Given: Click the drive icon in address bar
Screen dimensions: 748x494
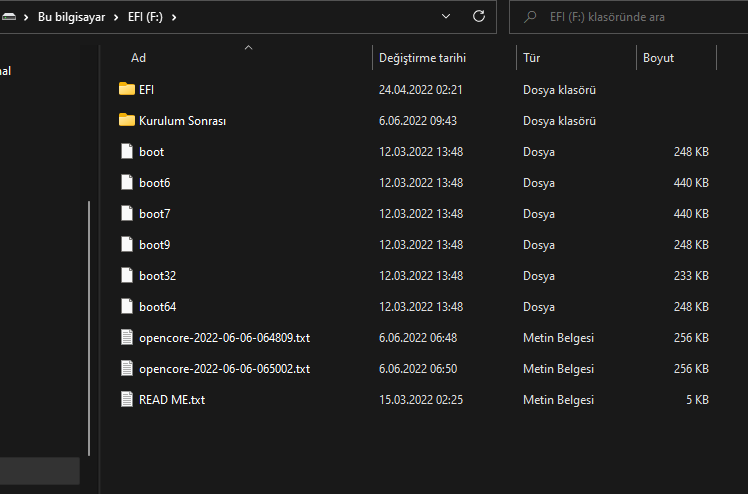Looking at the screenshot, I should coord(9,17).
